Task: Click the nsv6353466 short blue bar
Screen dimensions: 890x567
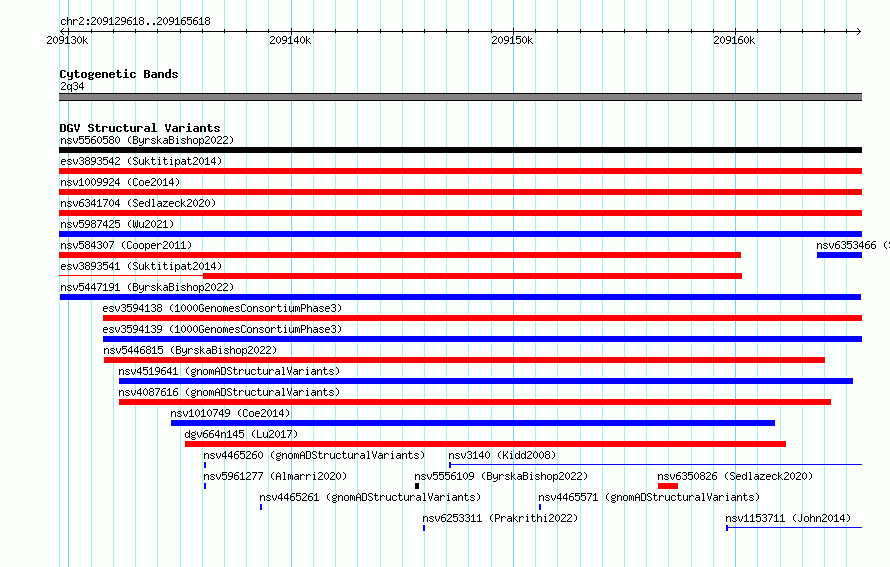Action: click(839, 255)
